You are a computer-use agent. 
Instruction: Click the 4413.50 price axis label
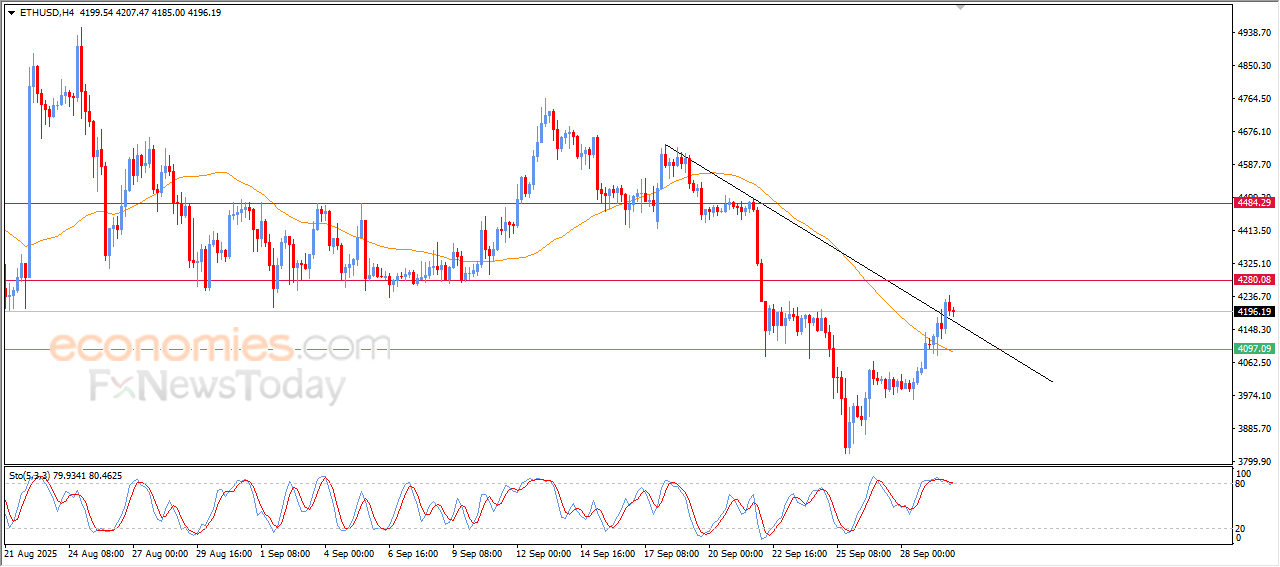pos(1256,231)
